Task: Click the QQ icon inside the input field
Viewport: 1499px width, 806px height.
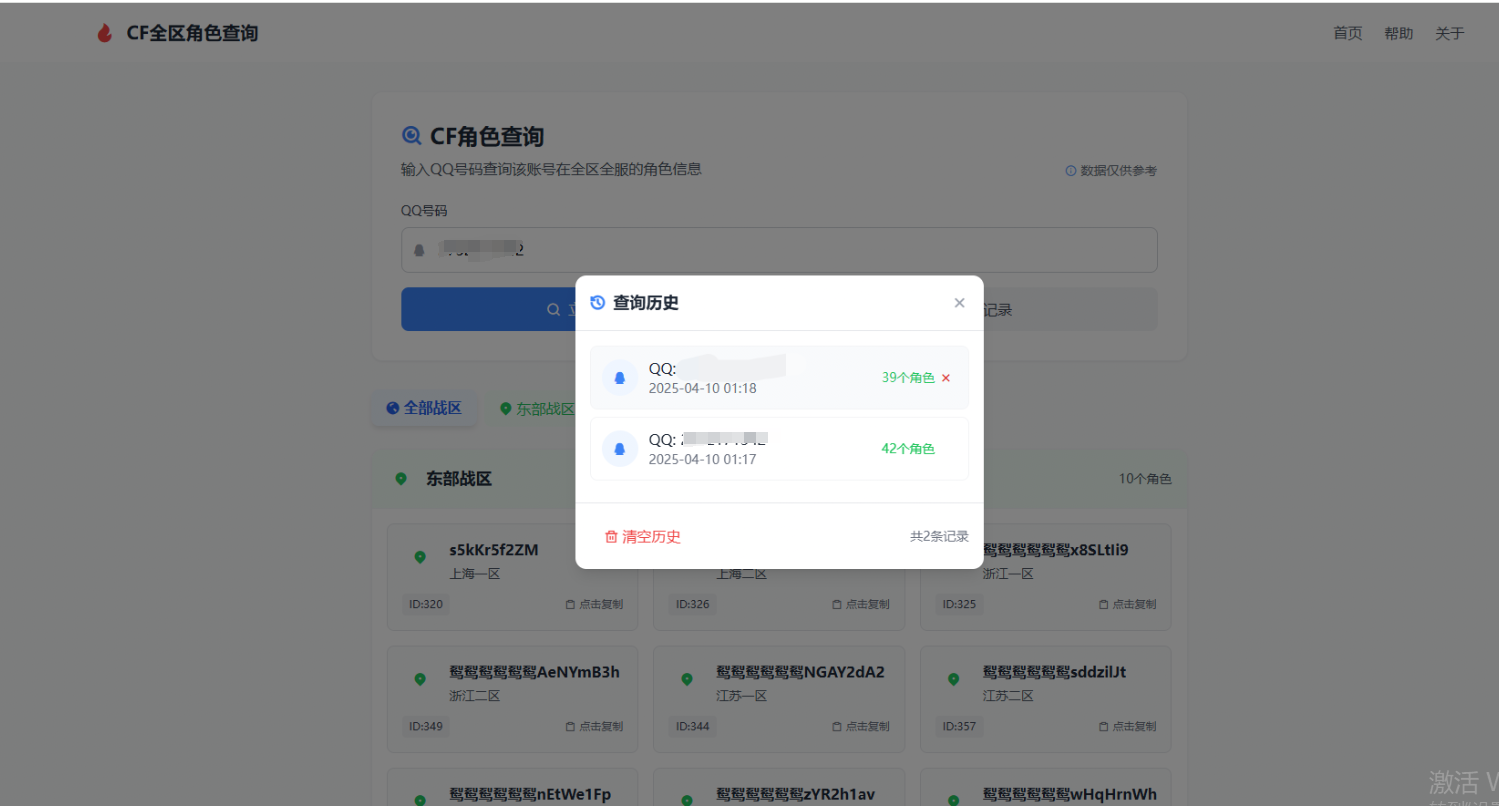Action: pos(420,250)
